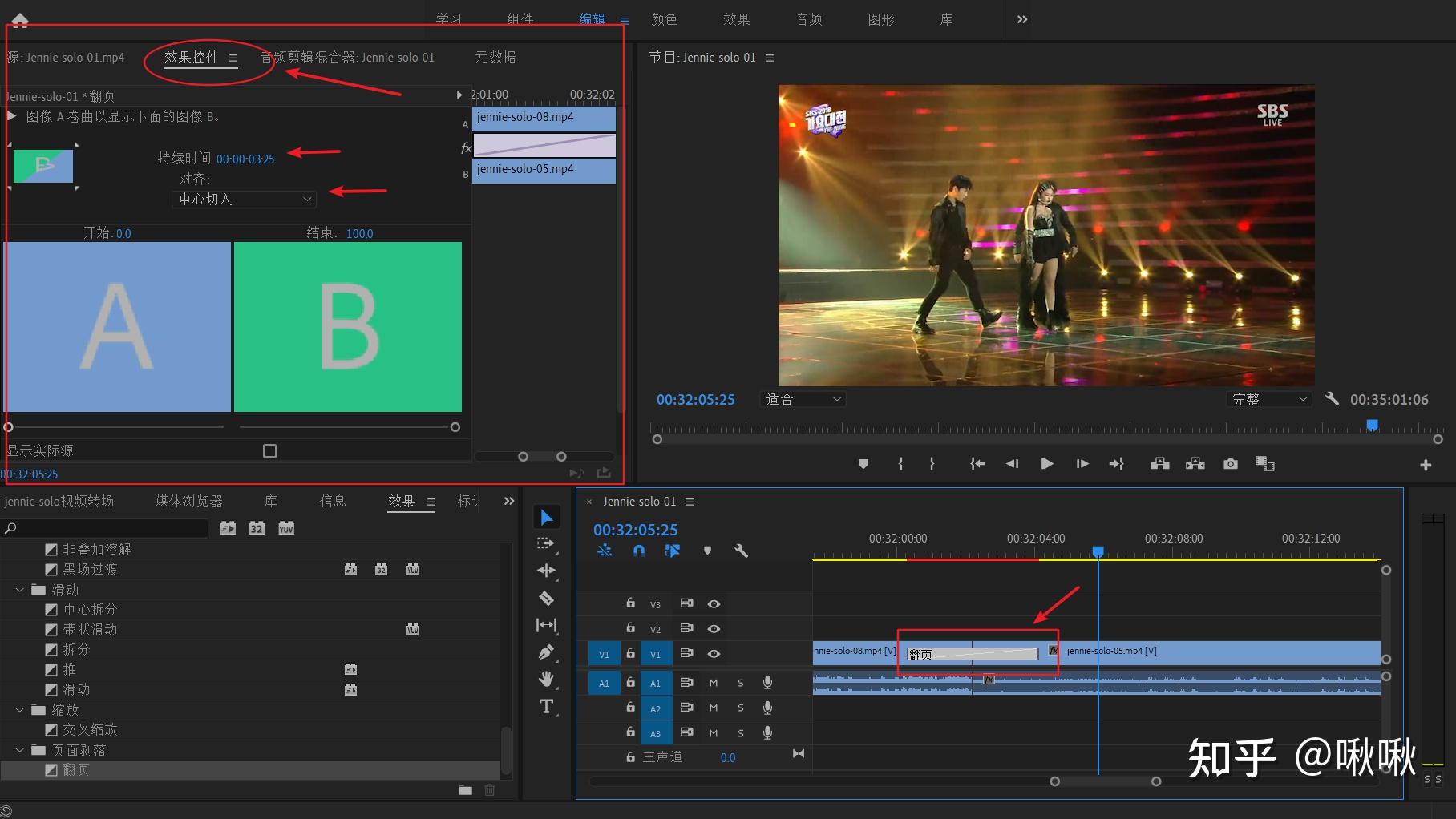
Task: Click the Lift button
Action: coord(1159,464)
